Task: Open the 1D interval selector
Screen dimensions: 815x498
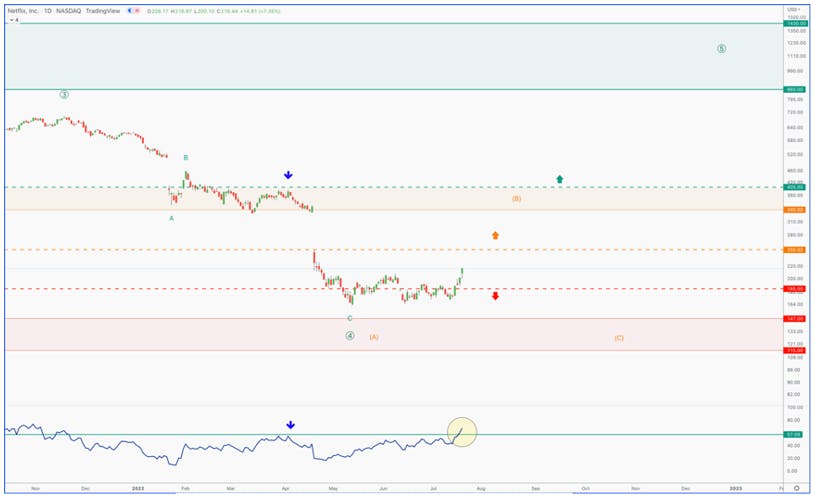Action: coord(48,10)
